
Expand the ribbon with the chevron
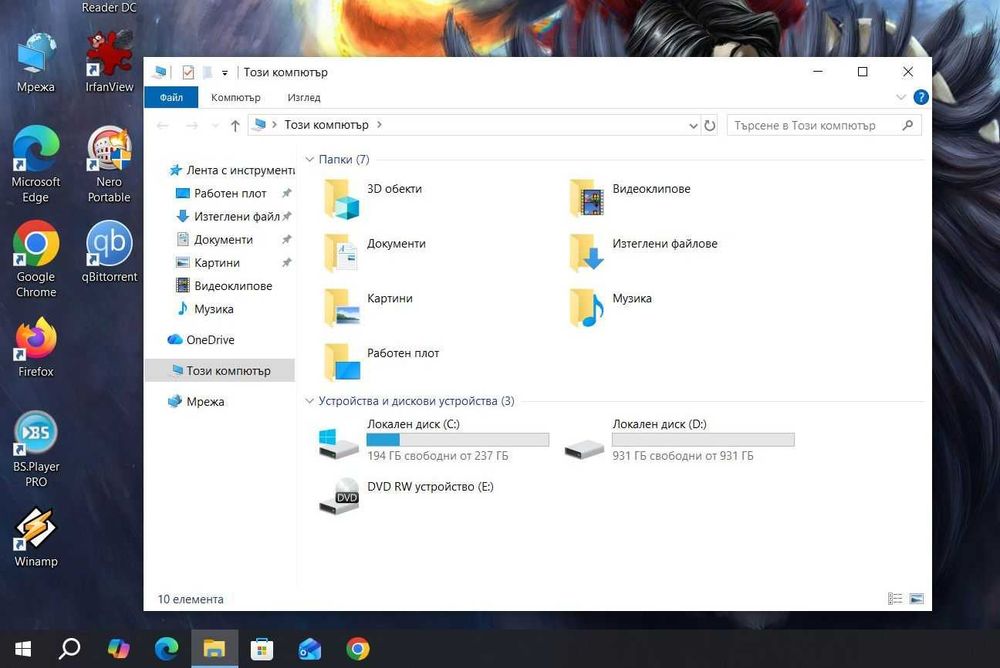point(901,97)
